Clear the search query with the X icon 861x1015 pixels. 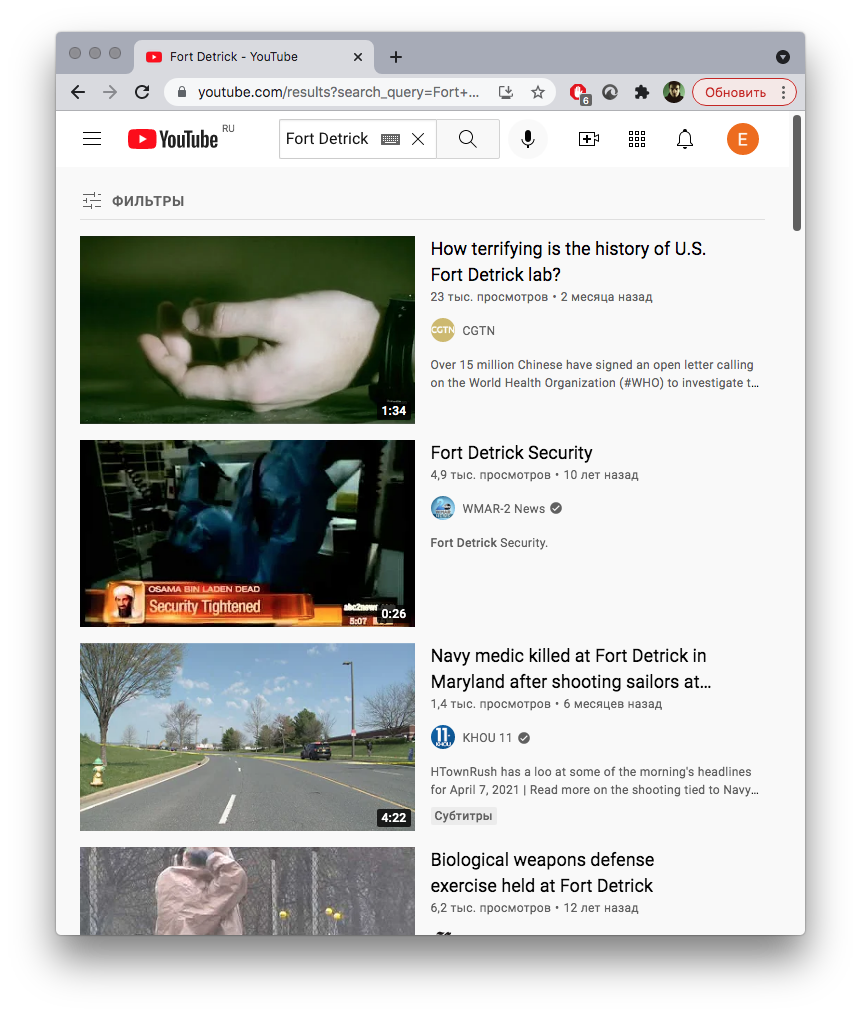tap(418, 139)
